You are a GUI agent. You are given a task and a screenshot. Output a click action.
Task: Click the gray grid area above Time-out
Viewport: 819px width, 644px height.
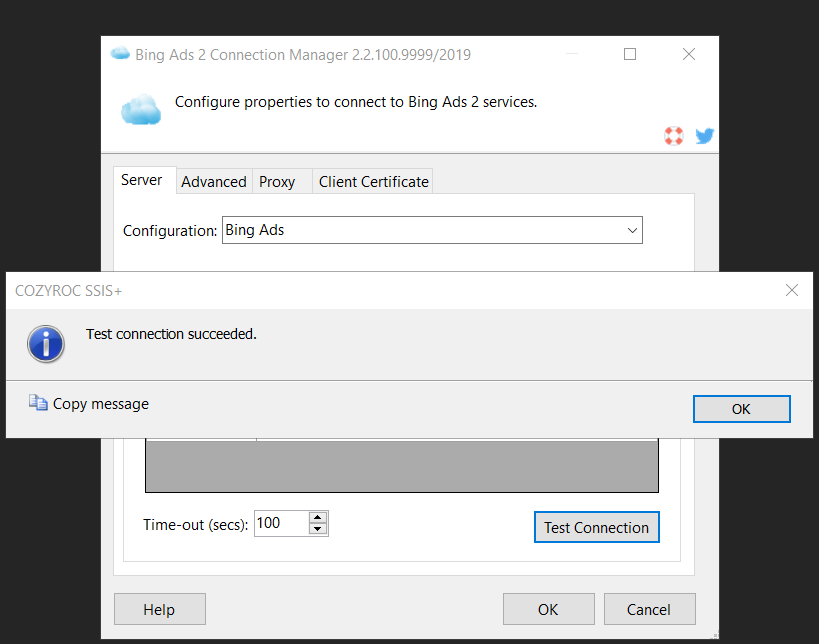(402, 465)
